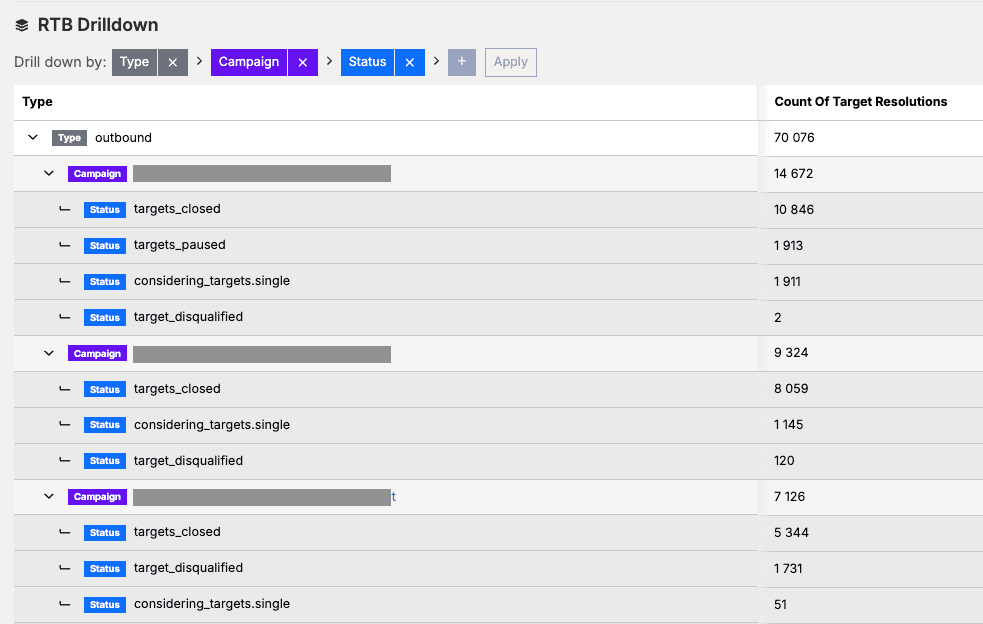Screen dimensions: 983x624
Task: Collapse the first Campaign group chevron
Action: coord(50,173)
